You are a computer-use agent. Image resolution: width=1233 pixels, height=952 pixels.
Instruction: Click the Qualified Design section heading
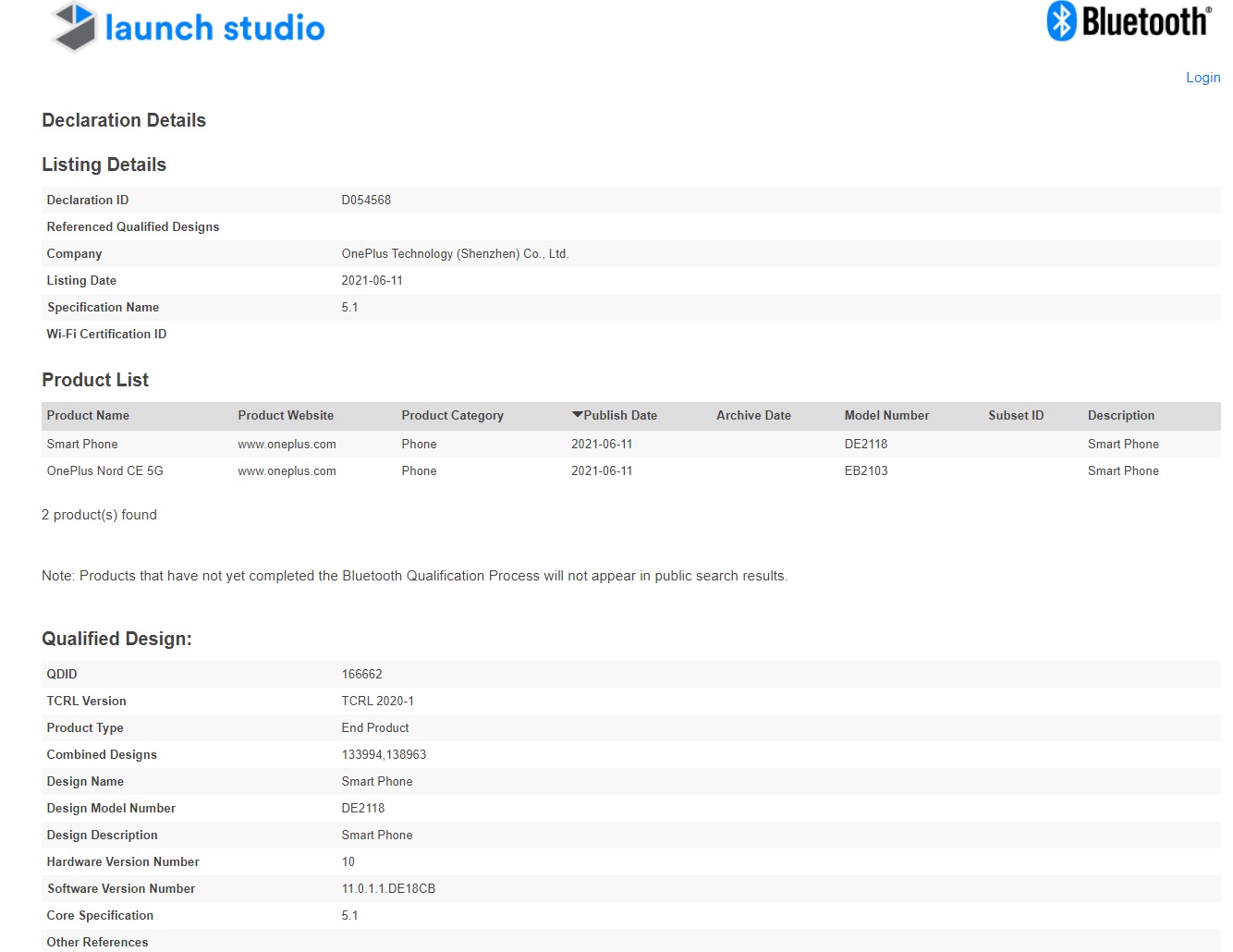116,638
